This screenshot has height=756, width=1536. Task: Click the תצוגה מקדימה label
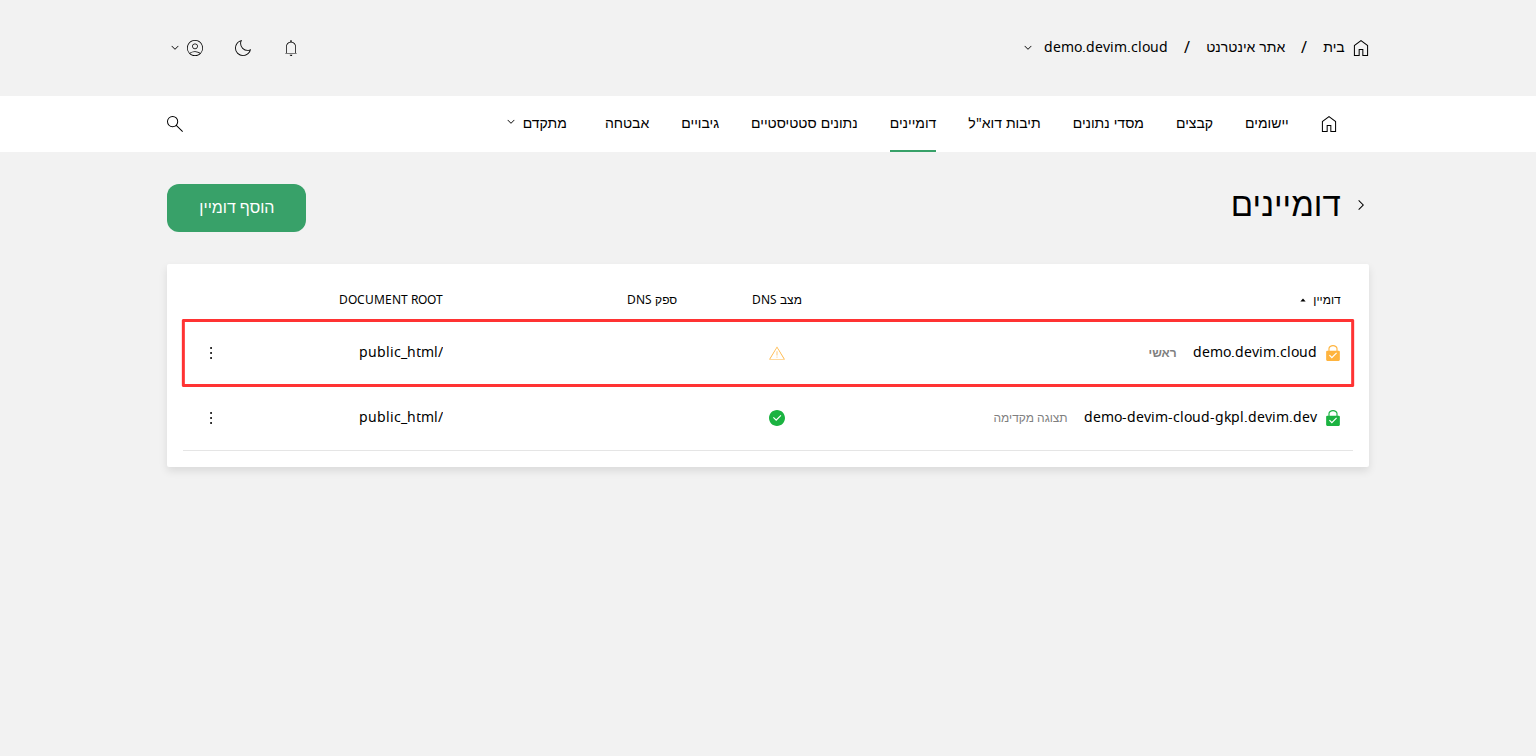(1031, 418)
